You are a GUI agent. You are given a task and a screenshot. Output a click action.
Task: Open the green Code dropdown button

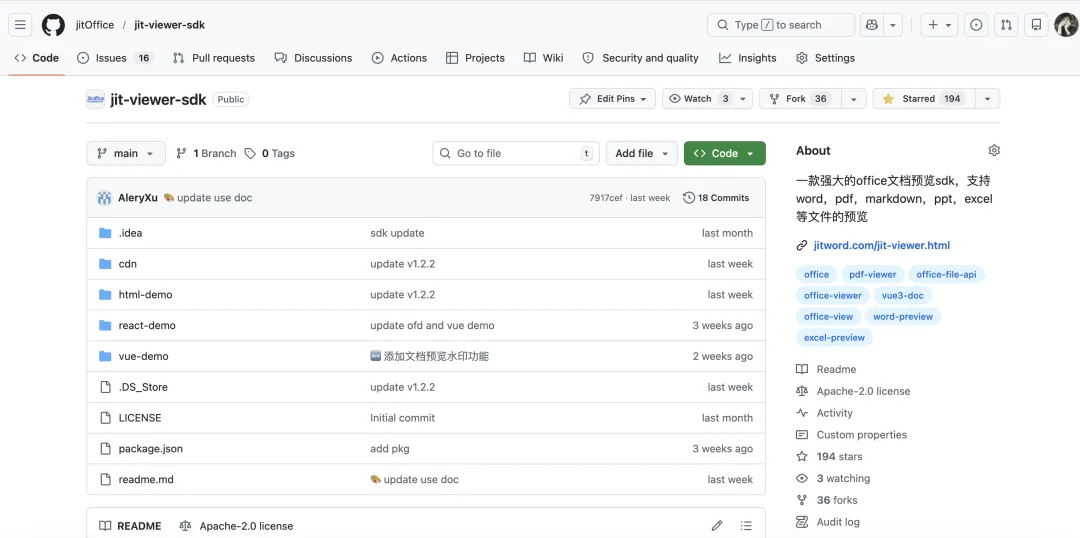click(x=725, y=153)
